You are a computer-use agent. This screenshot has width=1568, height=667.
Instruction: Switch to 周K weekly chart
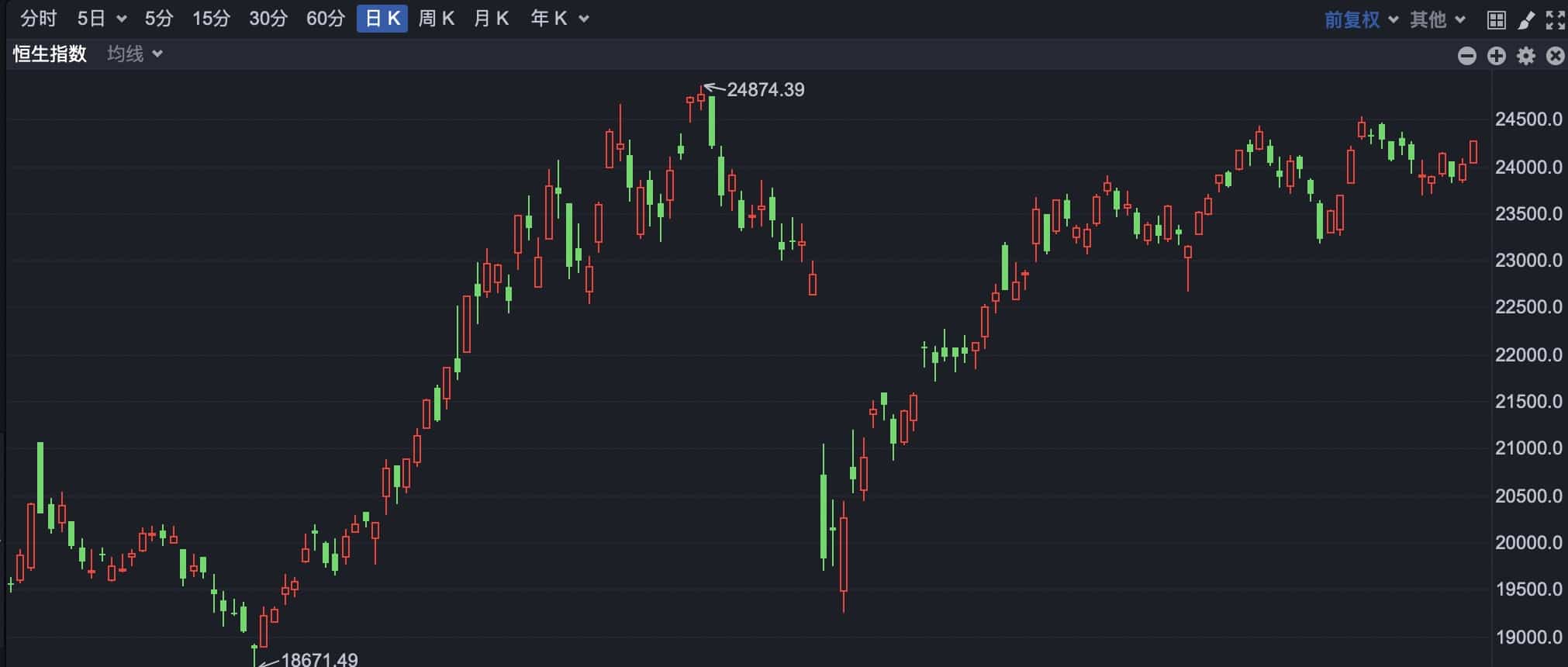point(436,19)
